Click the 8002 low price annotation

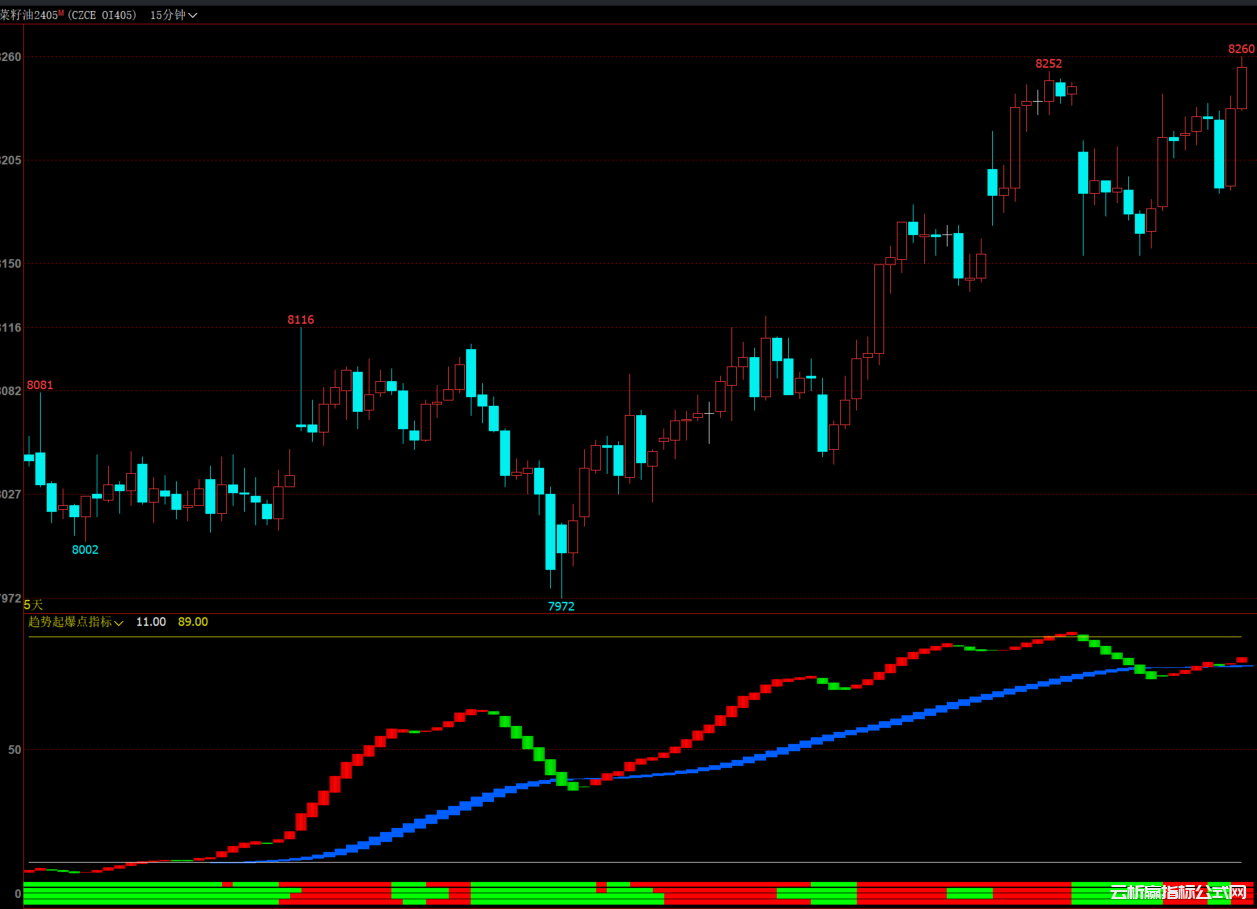[85, 550]
